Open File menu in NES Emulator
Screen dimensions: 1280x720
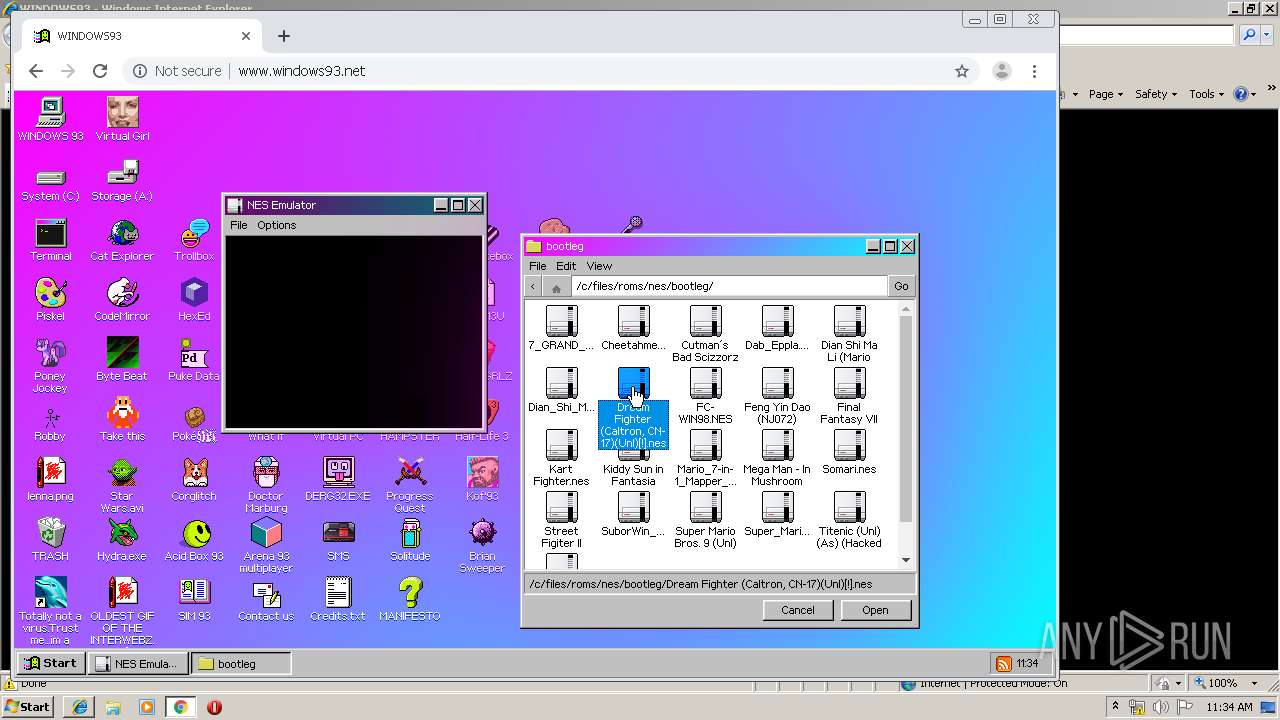(238, 225)
